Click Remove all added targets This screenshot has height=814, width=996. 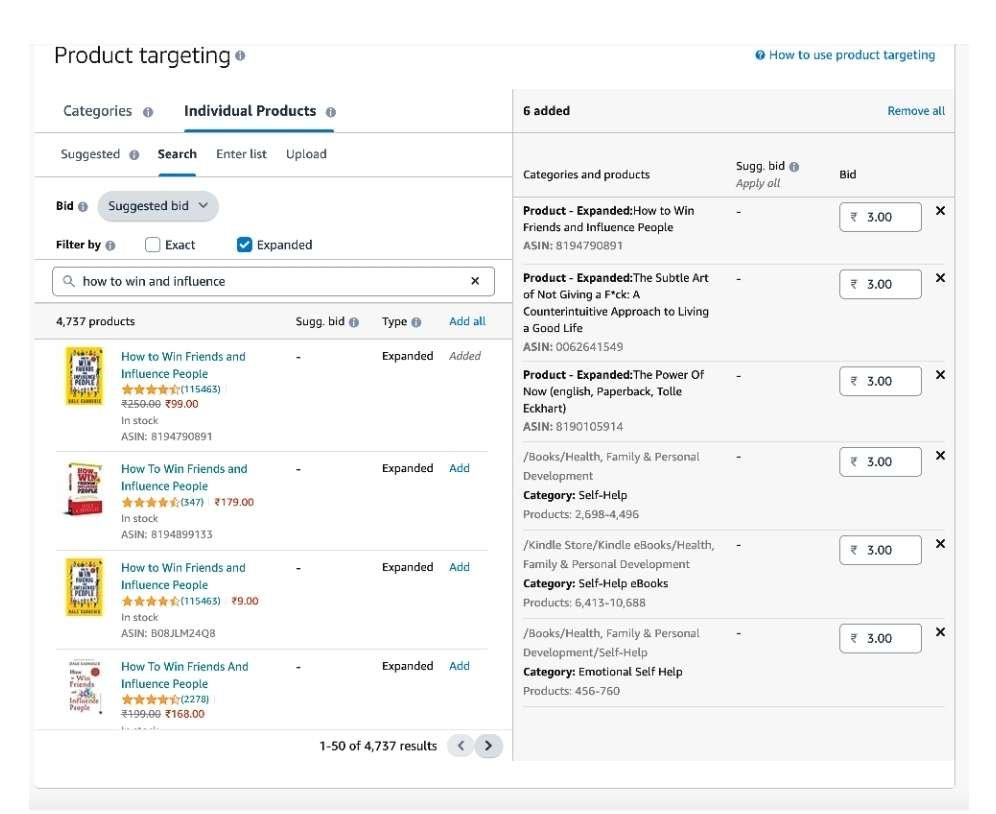[916, 111]
